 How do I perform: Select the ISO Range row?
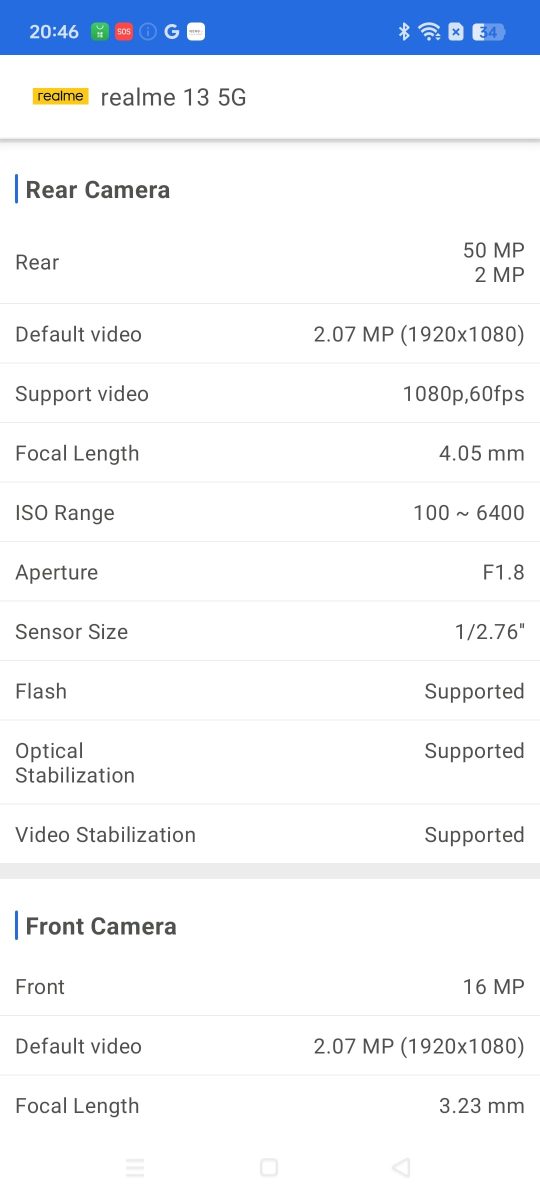tap(270, 513)
